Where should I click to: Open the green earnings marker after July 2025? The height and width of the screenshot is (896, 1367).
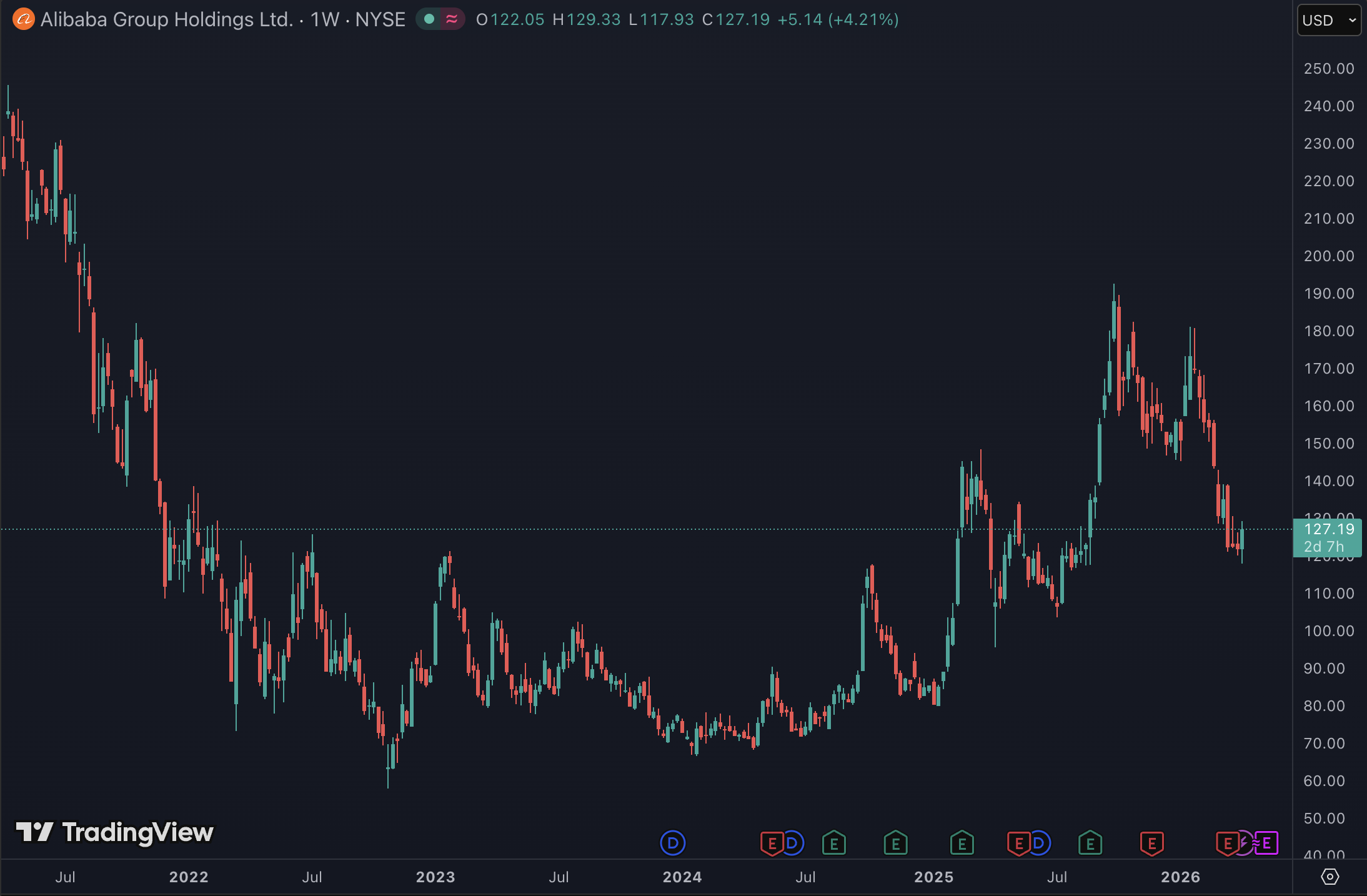pos(1090,844)
